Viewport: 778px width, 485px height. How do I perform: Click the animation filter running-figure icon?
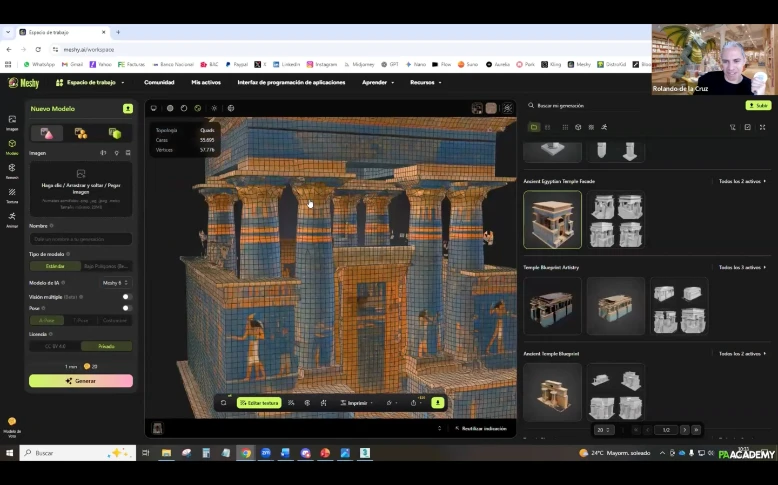[604, 127]
